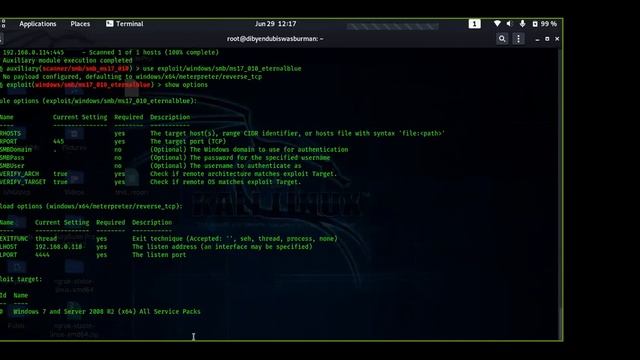Click the VERIFY_ARCH option name

point(20,174)
